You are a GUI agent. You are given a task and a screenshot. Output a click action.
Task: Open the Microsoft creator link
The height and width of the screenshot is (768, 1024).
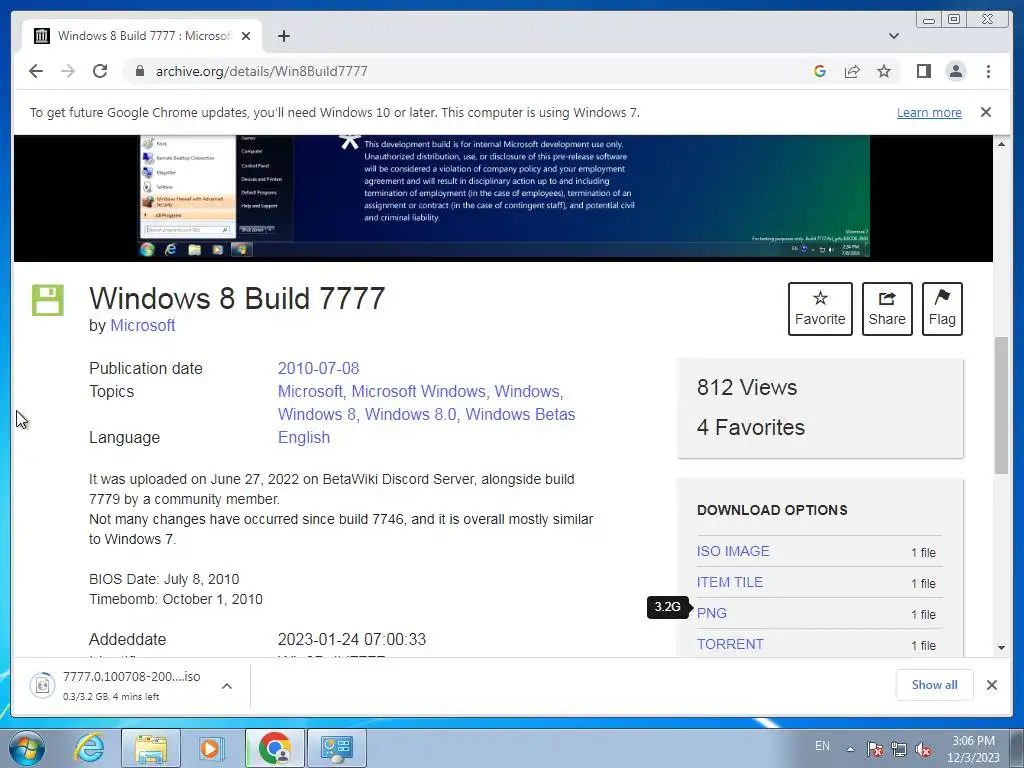point(142,325)
